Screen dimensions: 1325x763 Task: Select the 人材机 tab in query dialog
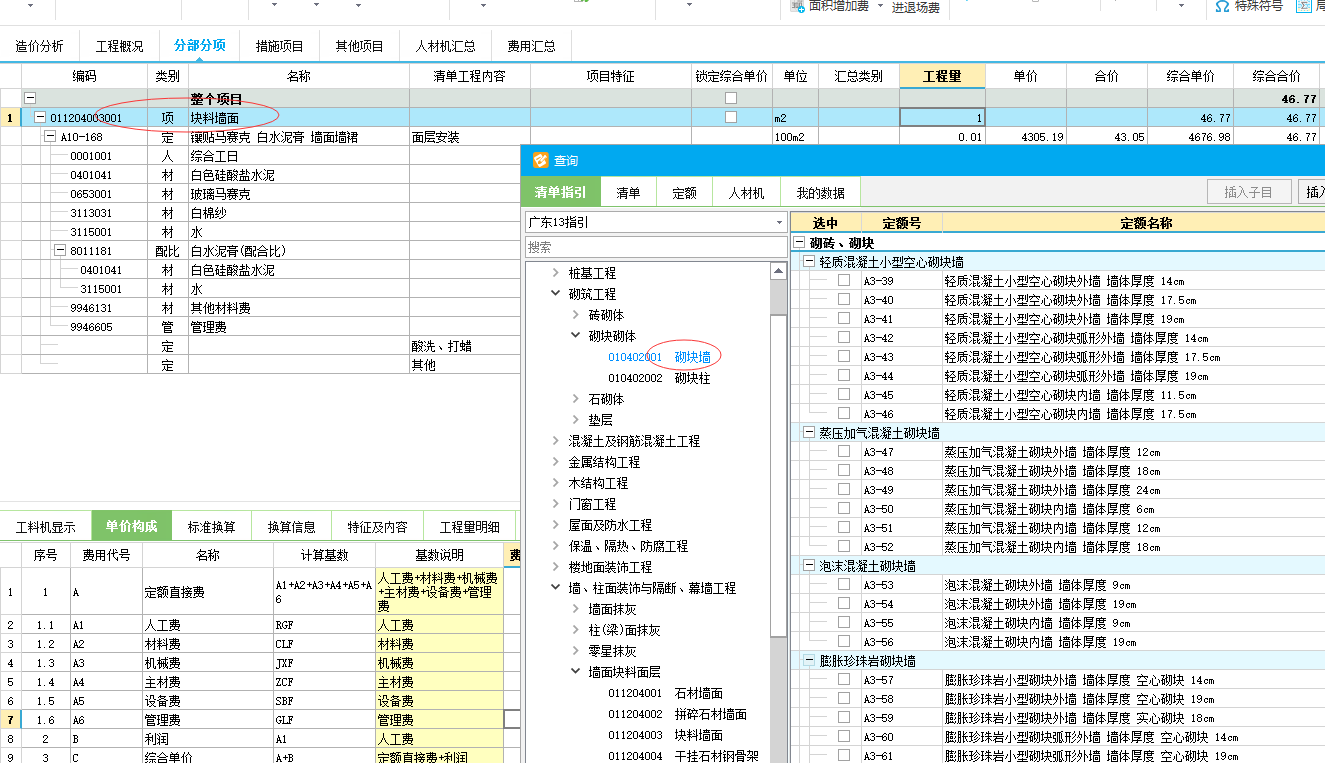(746, 193)
